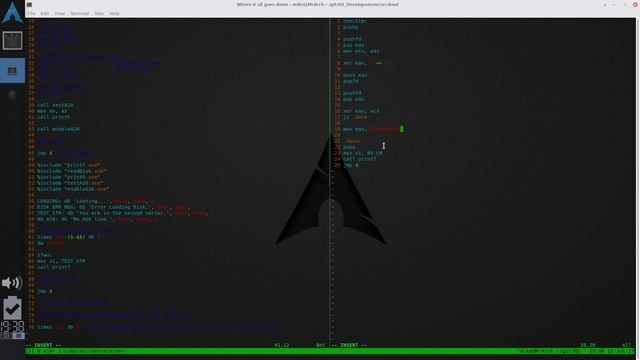Open the Tabs menu
This screenshot has width=640, height=360.
click(99, 13)
